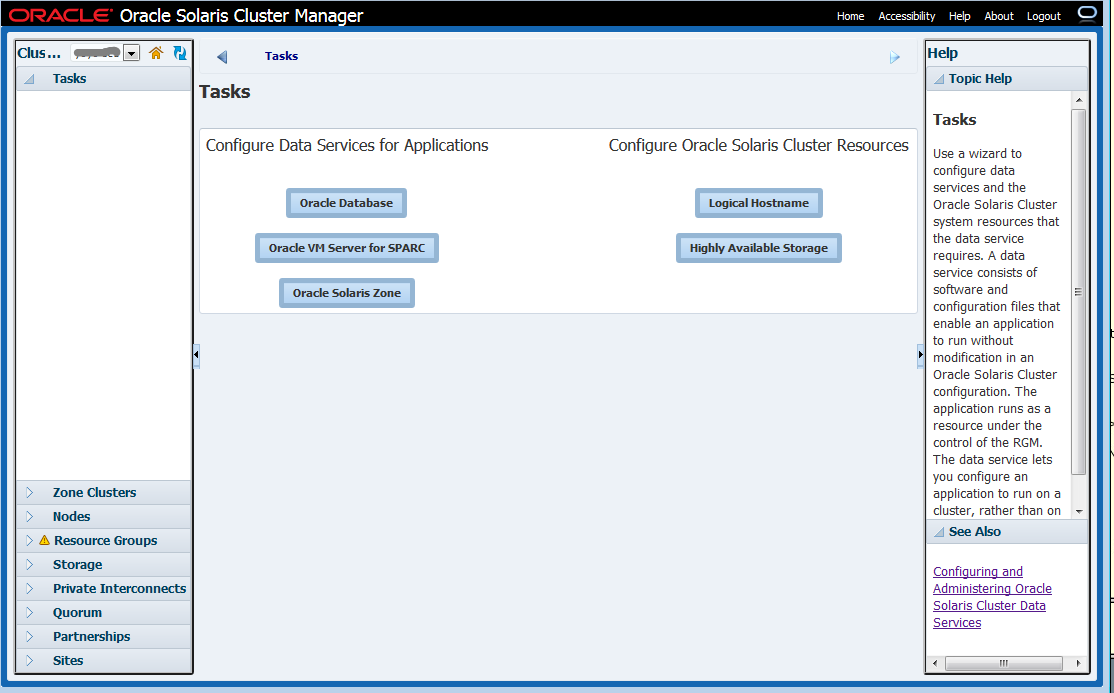Image resolution: width=1114 pixels, height=693 pixels.
Task: Click Help panel horizontal scrollbar thumb
Action: coord(1003,663)
